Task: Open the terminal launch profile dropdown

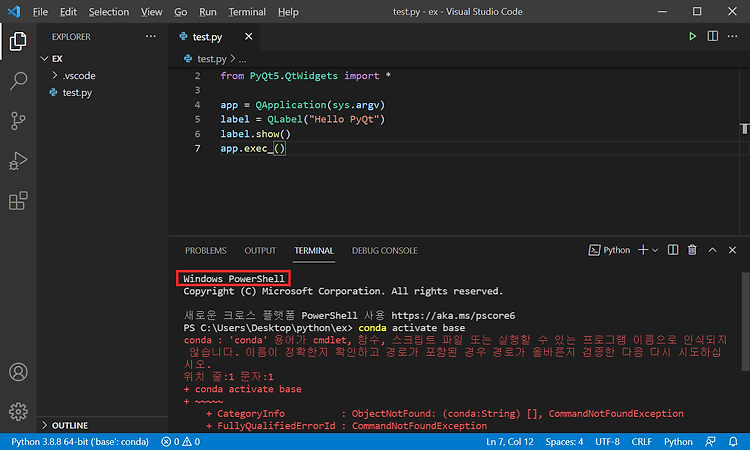Action: point(655,250)
